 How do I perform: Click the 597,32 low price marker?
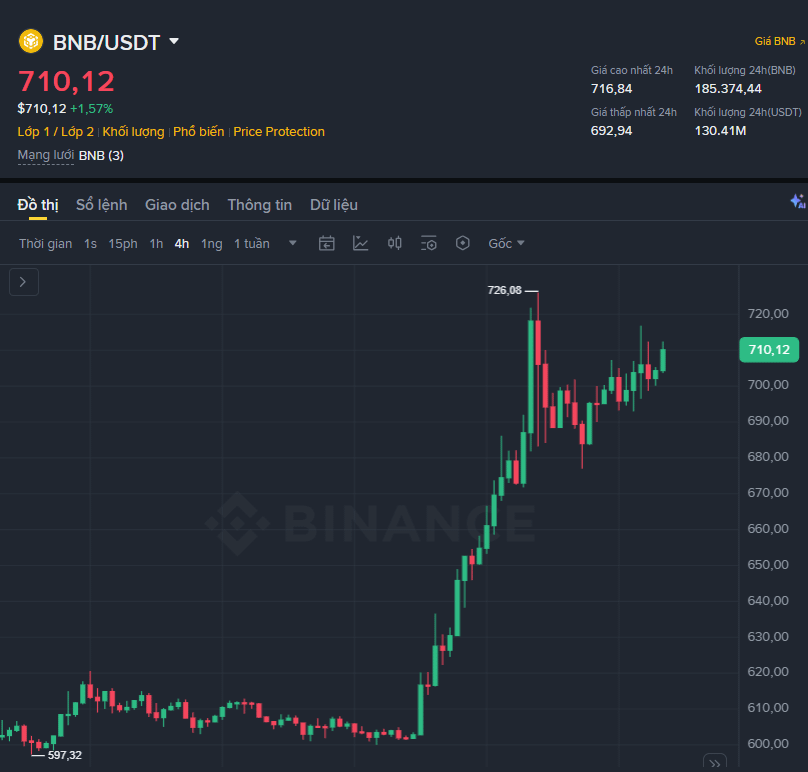(64, 756)
